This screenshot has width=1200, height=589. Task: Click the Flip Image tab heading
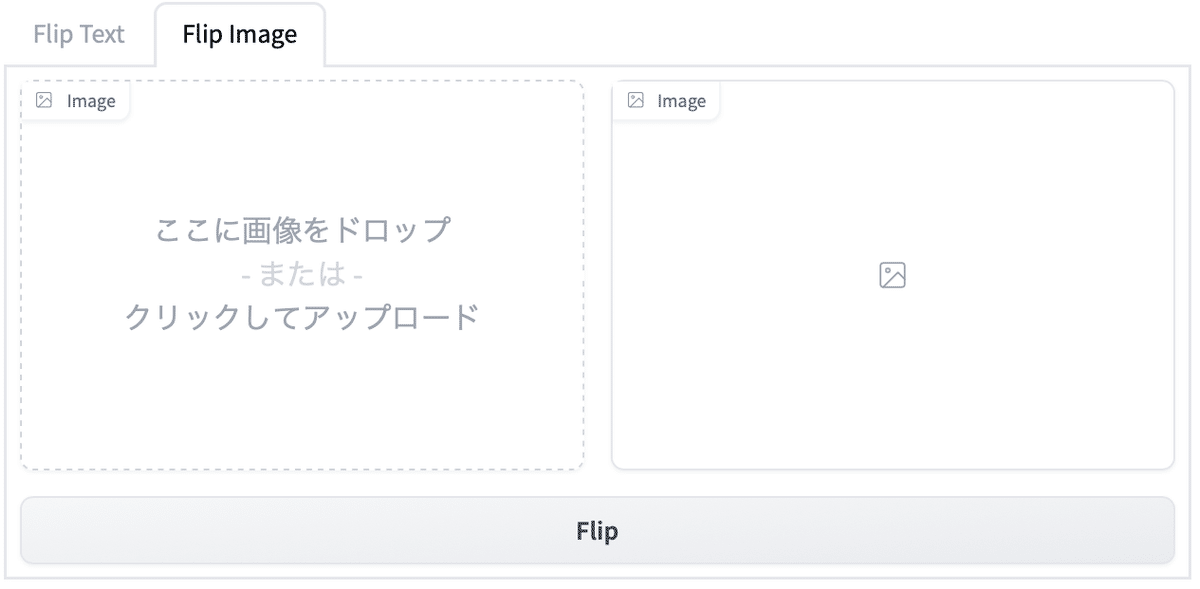[240, 34]
